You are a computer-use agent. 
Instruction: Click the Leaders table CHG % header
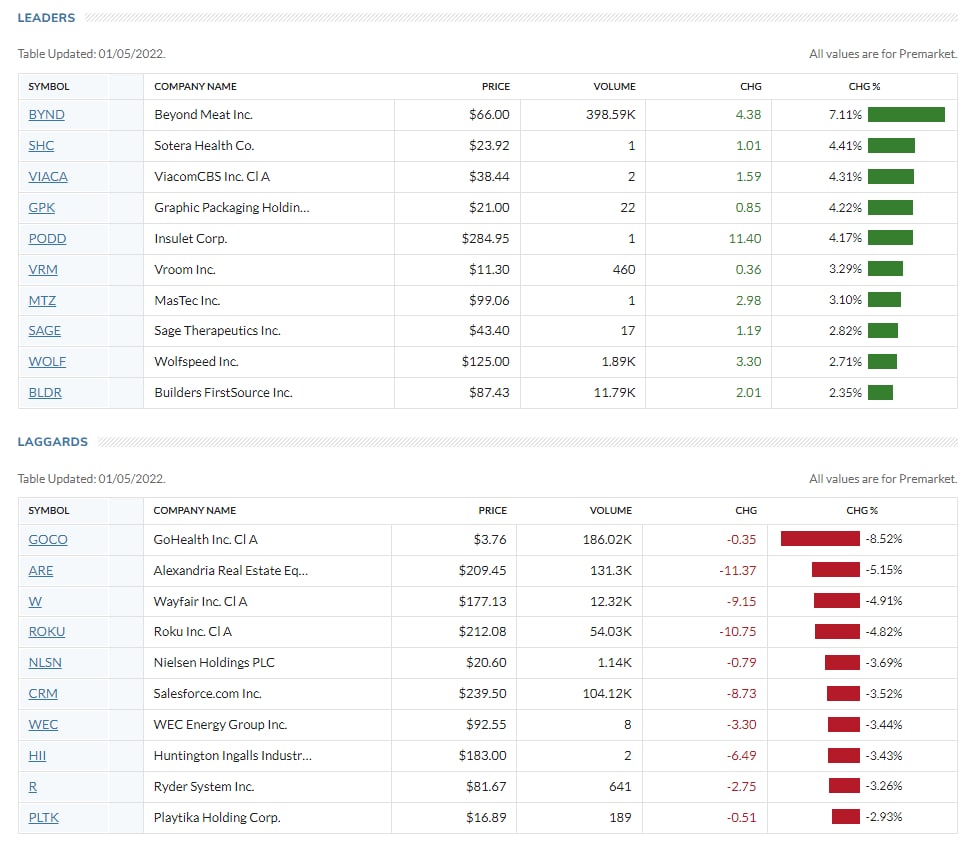(x=864, y=87)
